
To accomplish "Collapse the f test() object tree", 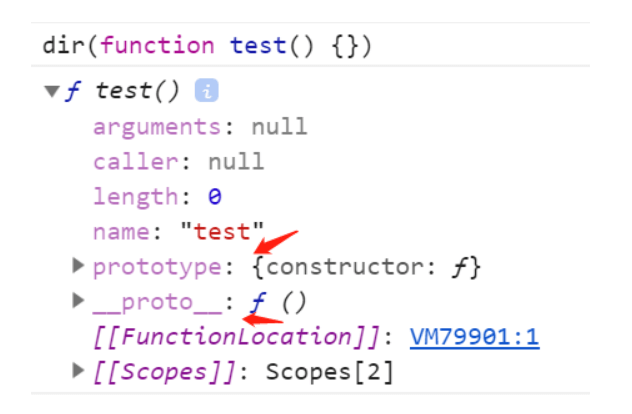I will click(x=52, y=91).
